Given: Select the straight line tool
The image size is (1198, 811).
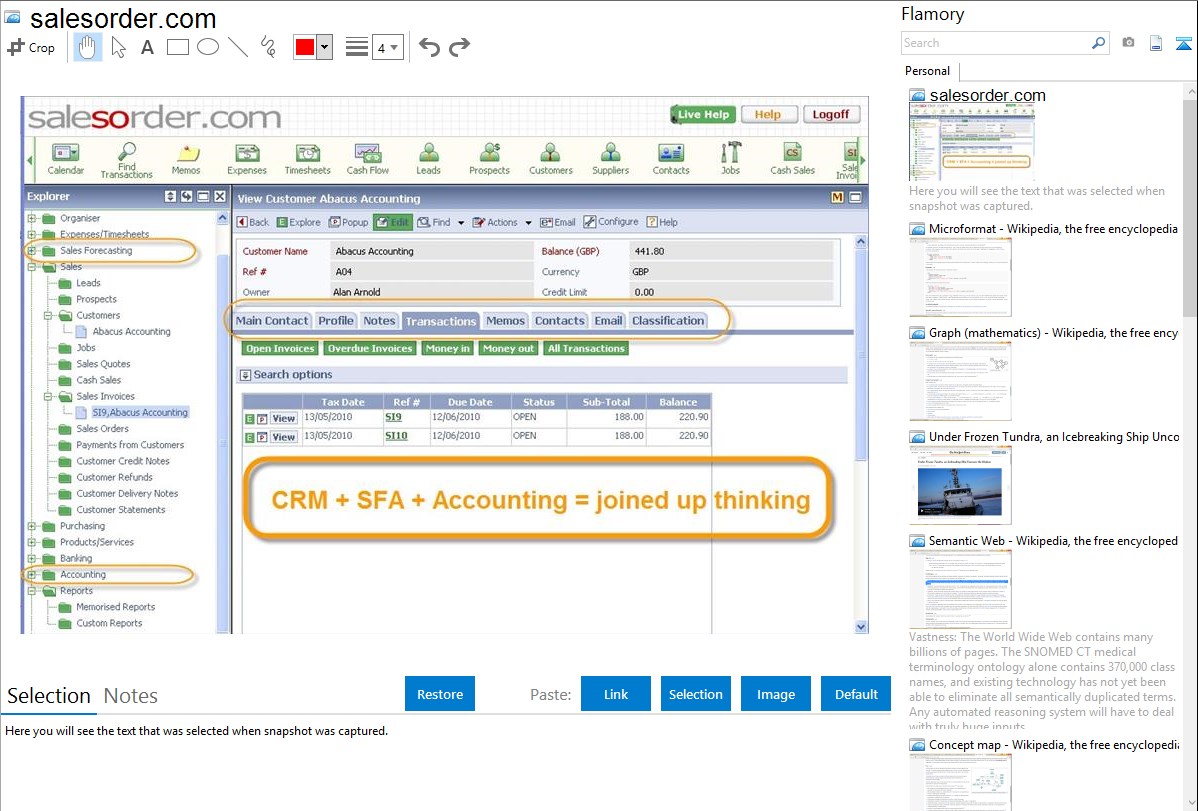Looking at the screenshot, I should (238, 47).
